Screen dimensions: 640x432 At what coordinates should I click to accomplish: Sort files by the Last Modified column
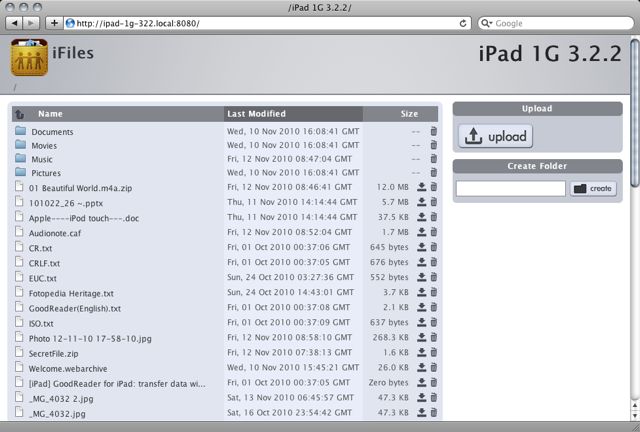[293, 114]
